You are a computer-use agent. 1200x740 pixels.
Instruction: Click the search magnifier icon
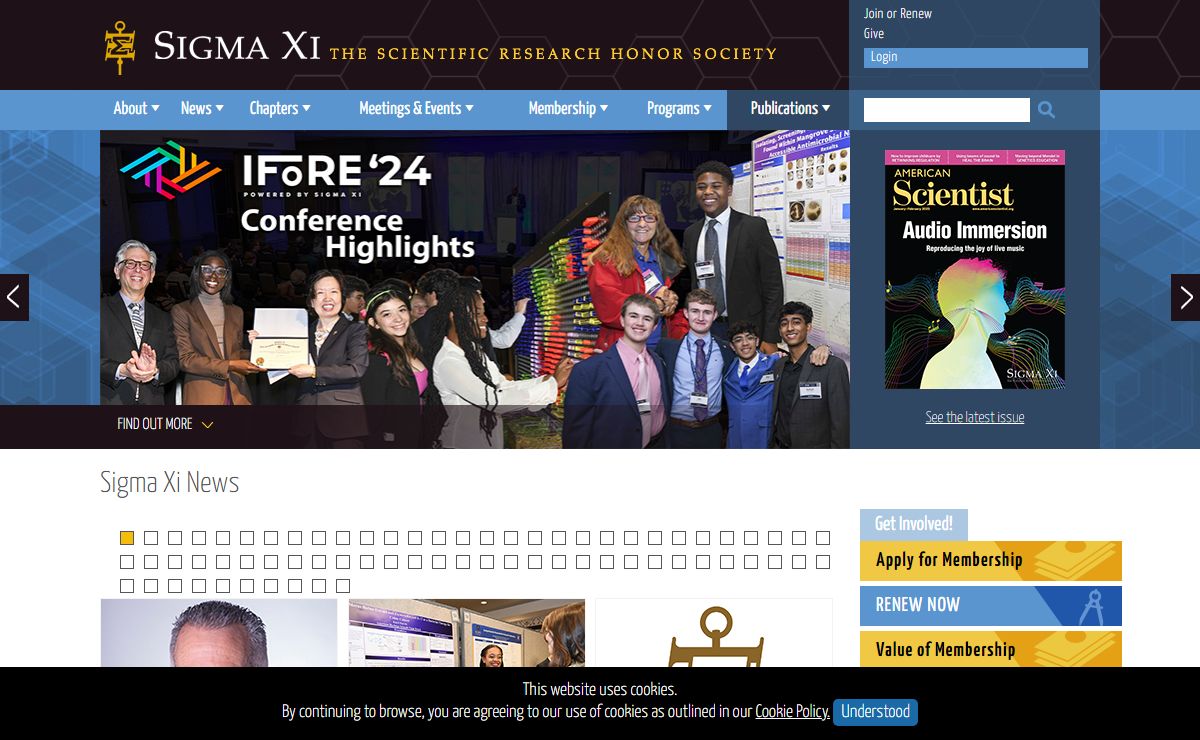click(1046, 110)
